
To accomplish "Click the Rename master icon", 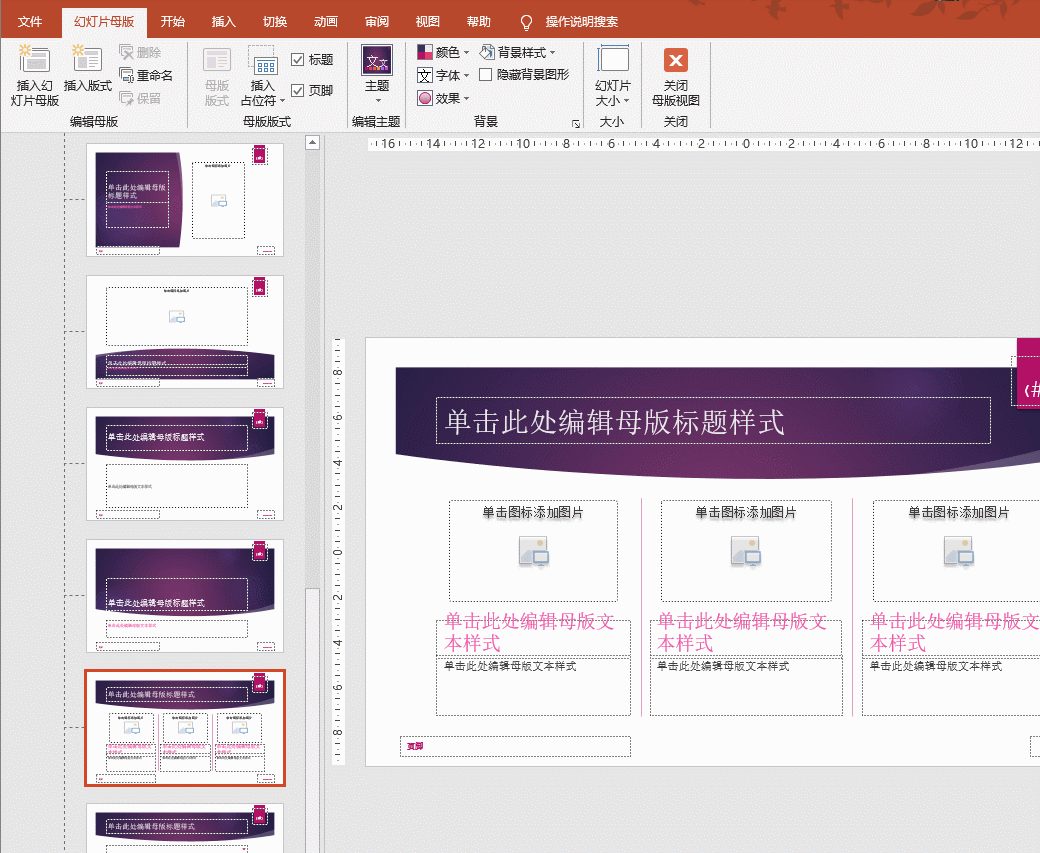I will (127, 75).
